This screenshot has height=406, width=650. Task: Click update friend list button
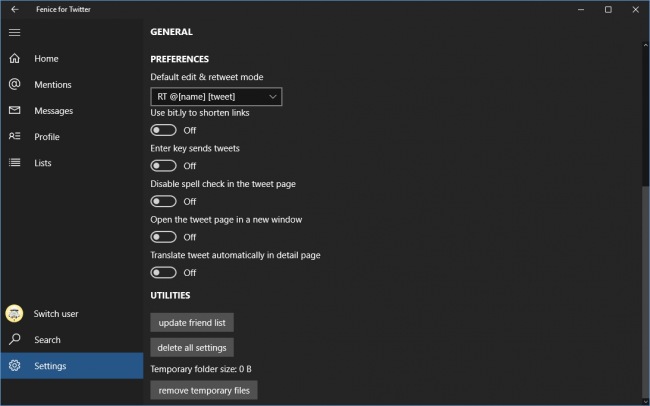[x=192, y=323]
